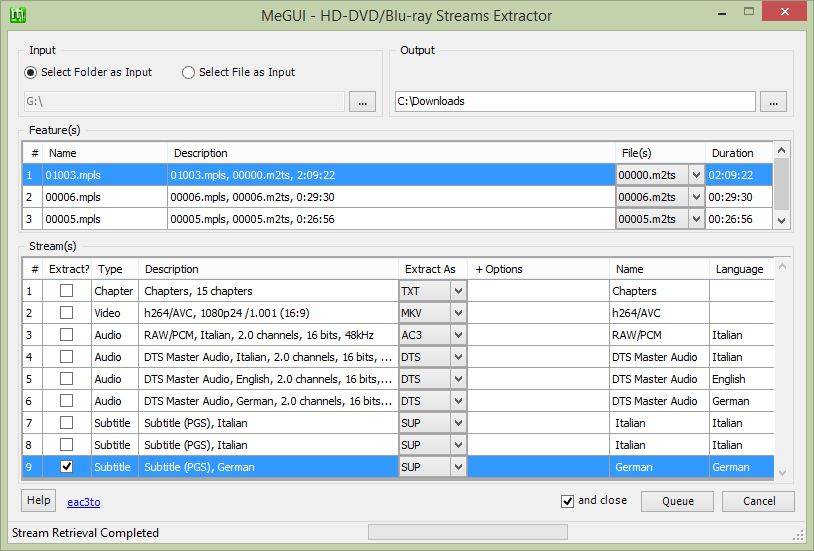This screenshot has width=814, height=551.
Task: Open the SUP dropdown for German subtitle
Action: point(458,467)
